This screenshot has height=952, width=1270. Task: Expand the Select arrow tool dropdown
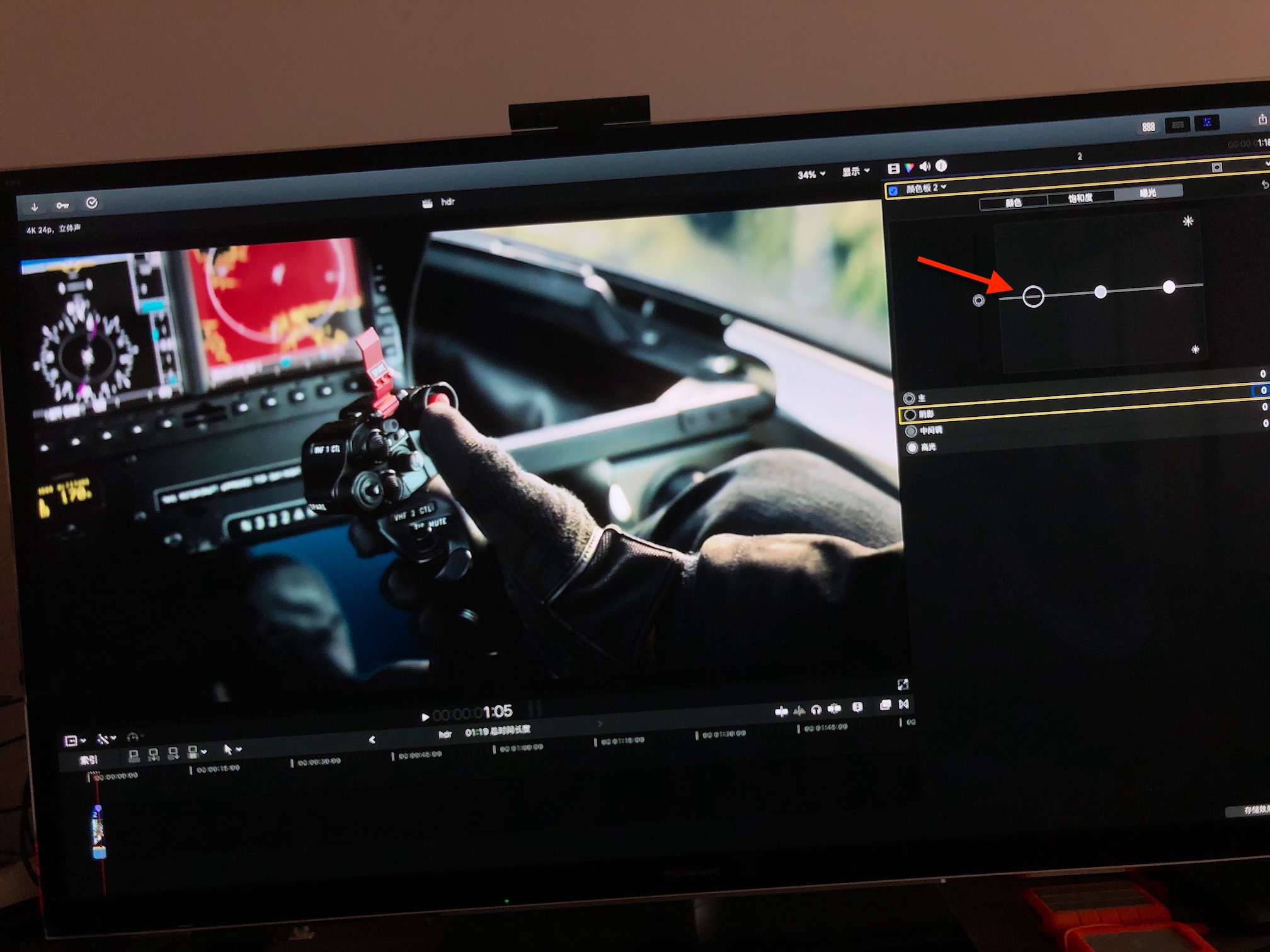click(x=232, y=749)
